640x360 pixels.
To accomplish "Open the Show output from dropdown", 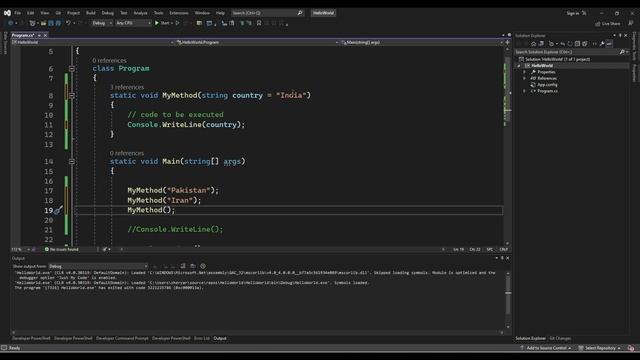I will click(98, 266).
